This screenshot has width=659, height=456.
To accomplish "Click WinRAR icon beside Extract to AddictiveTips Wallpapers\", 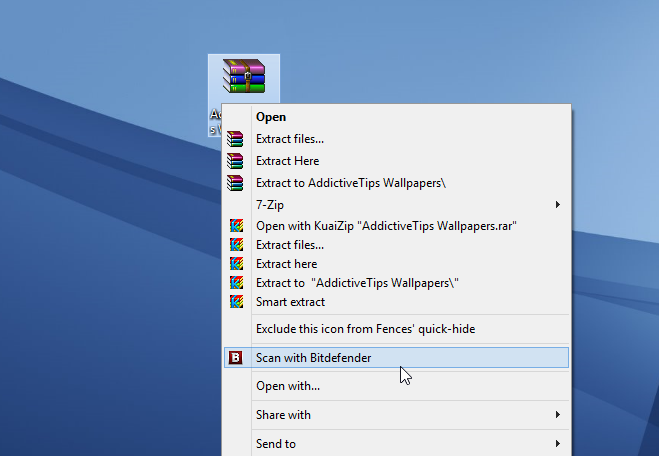I will (x=235, y=183).
